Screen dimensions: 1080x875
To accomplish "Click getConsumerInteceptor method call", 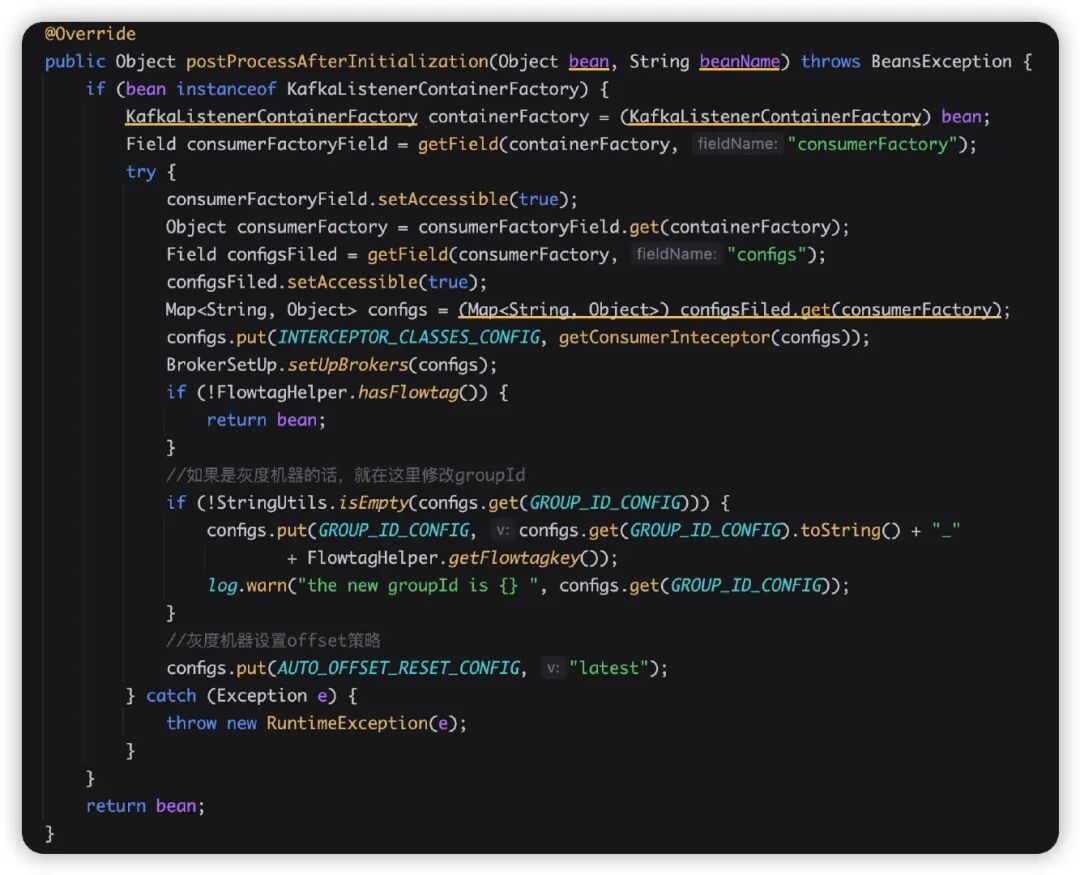I will coord(664,337).
